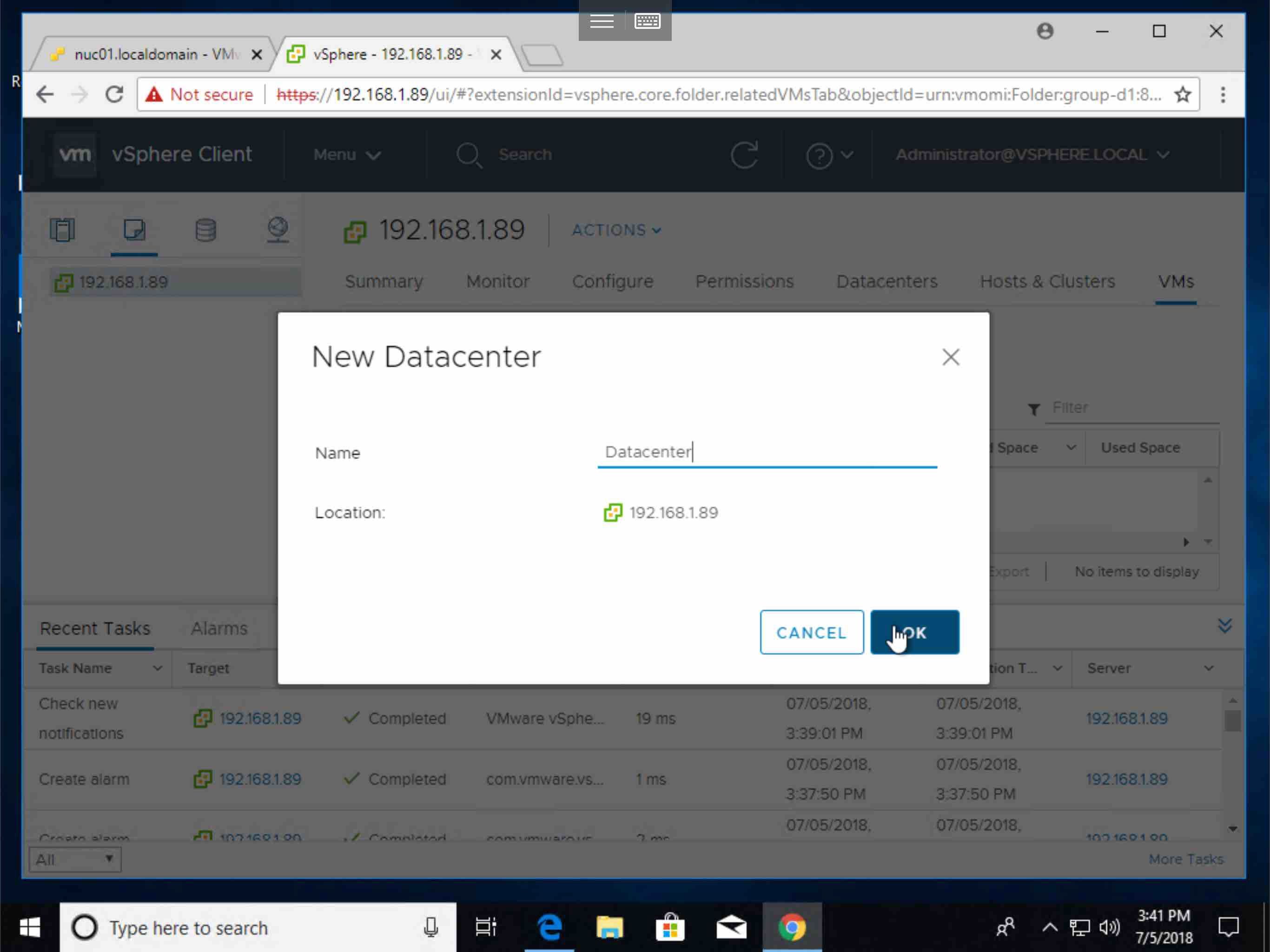Switch to Recent Tasks tab
This screenshot has width=1270, height=952.
(x=95, y=628)
